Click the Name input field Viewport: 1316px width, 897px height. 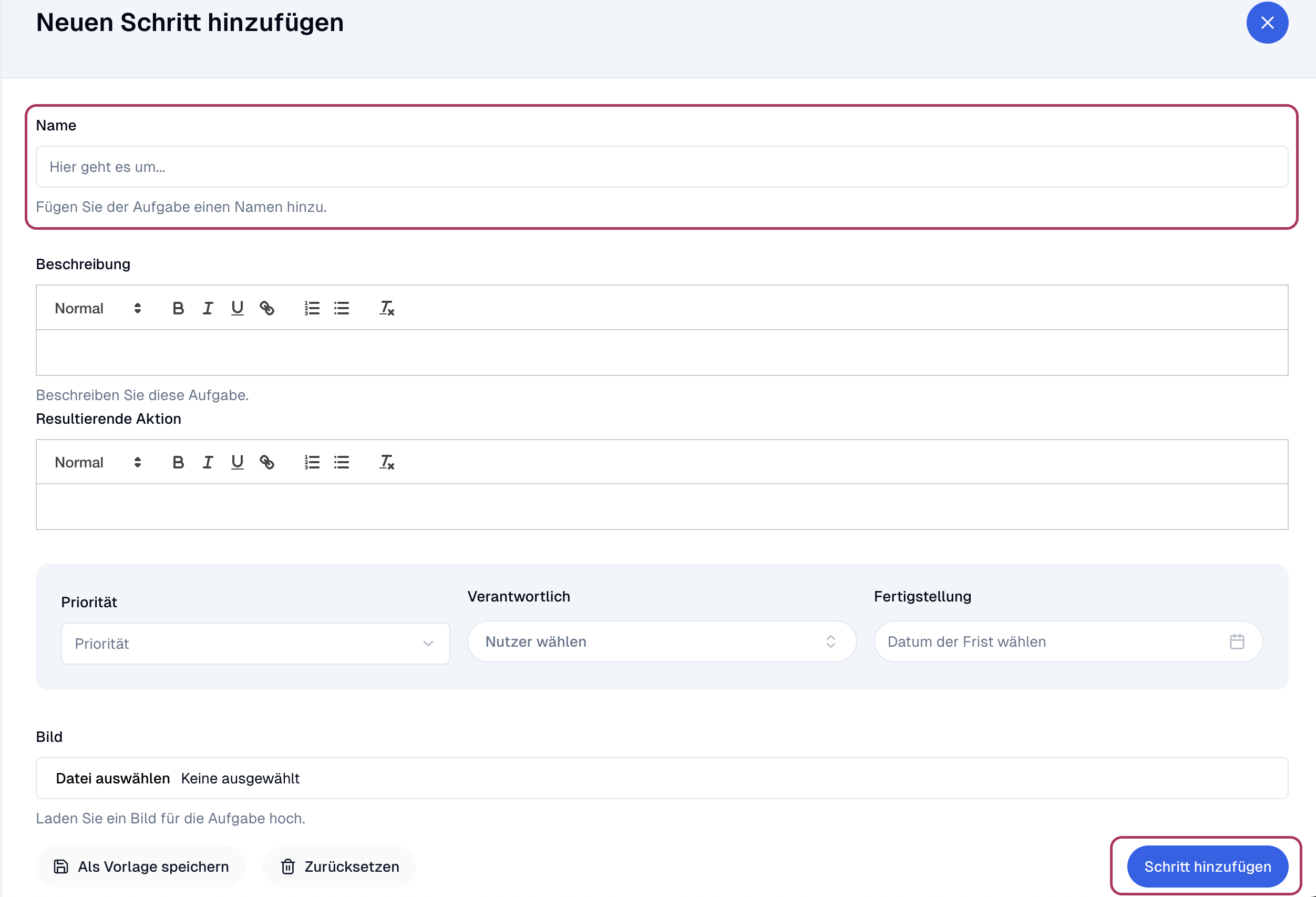point(661,167)
